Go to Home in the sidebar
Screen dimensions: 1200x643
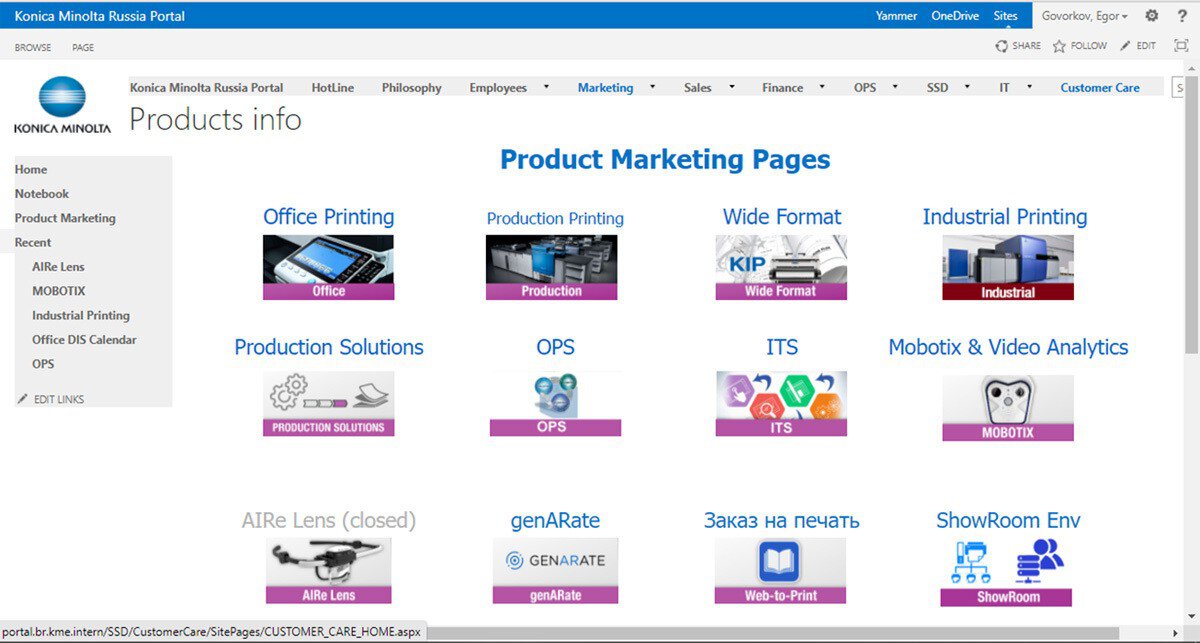(31, 170)
